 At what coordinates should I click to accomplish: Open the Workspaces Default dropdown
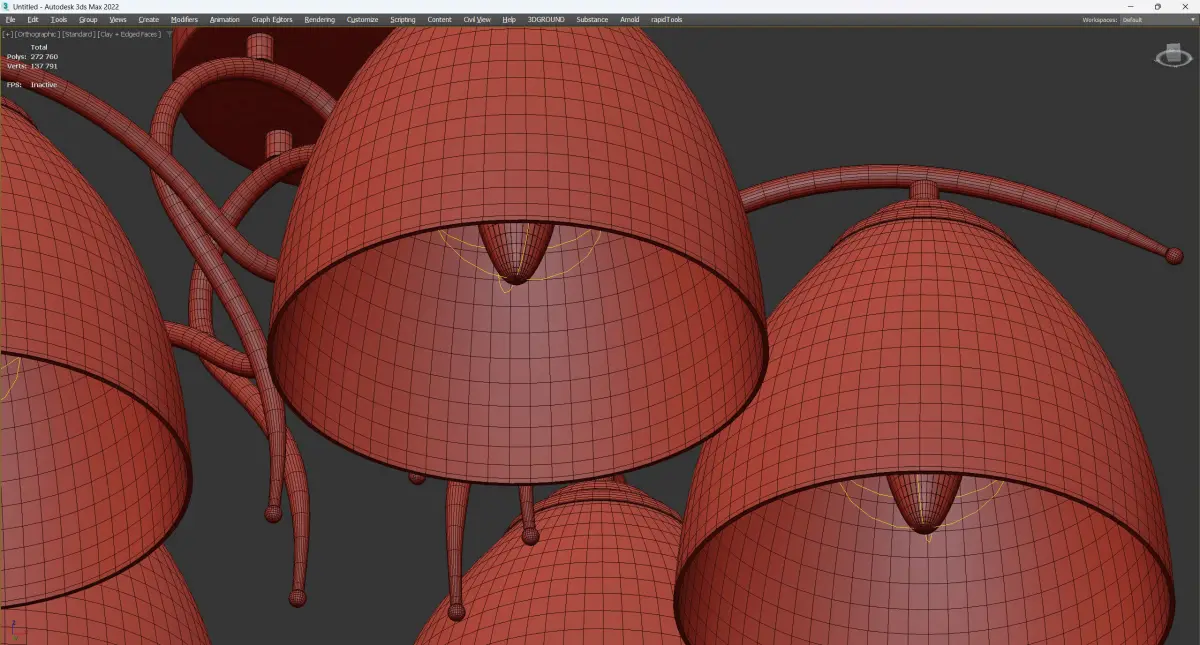(1157, 19)
